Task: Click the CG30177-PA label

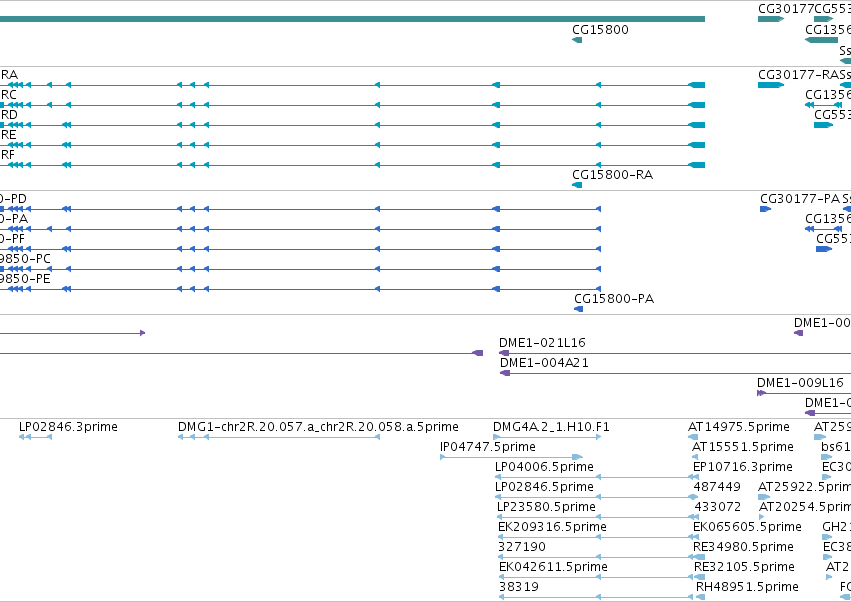Action: point(800,199)
